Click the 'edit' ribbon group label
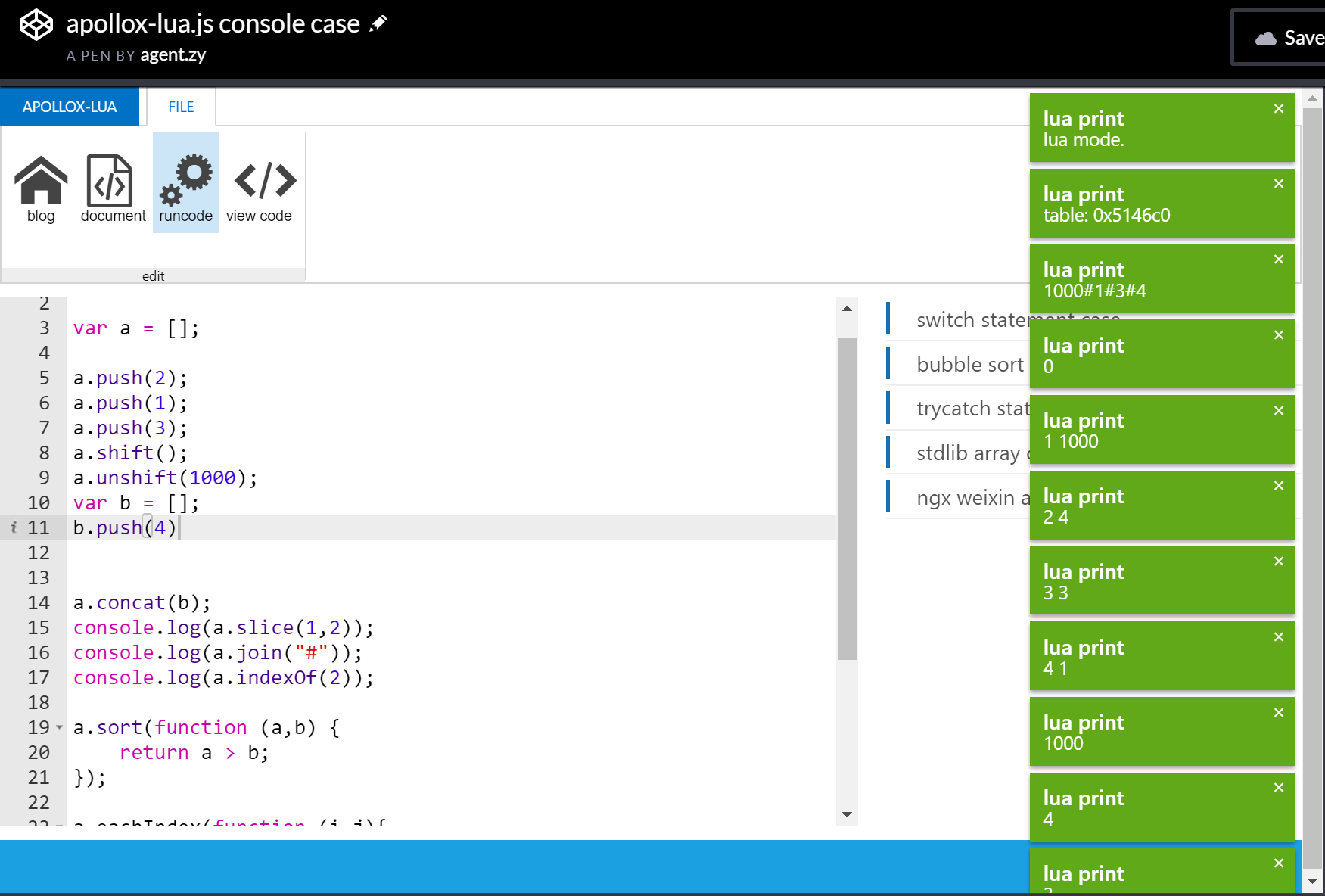The height and width of the screenshot is (896, 1325). 153,275
